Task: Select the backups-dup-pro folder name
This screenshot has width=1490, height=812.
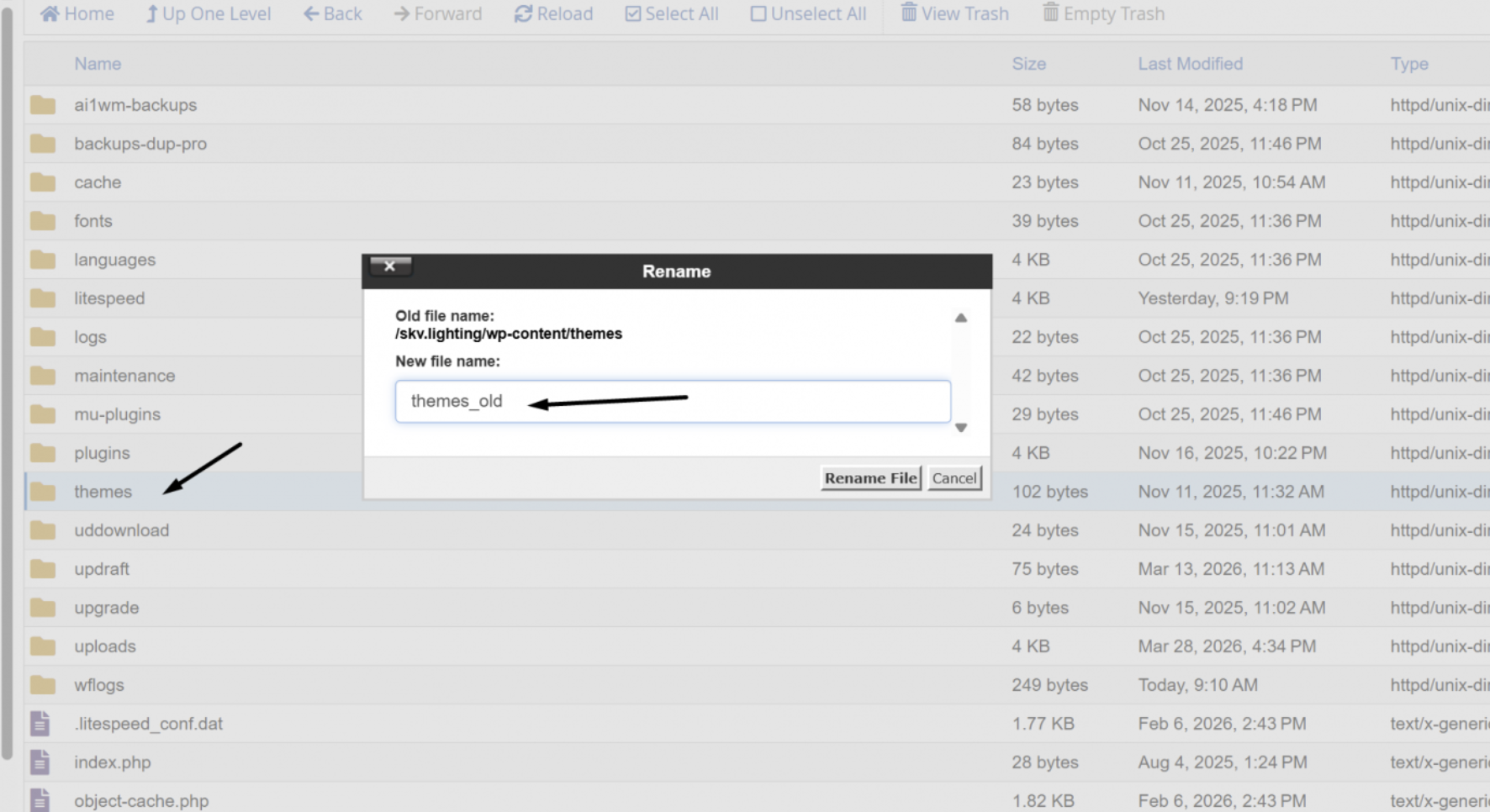Action: [x=140, y=144]
